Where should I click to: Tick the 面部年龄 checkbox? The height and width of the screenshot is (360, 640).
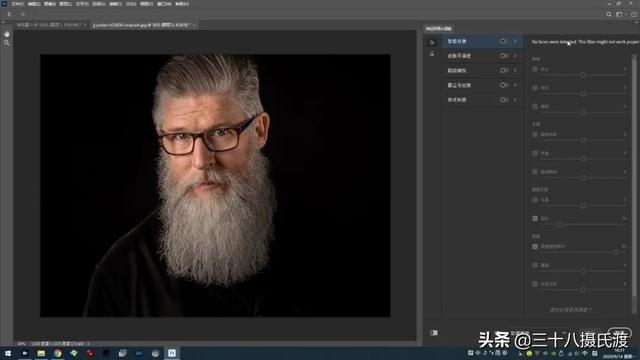coord(535,134)
